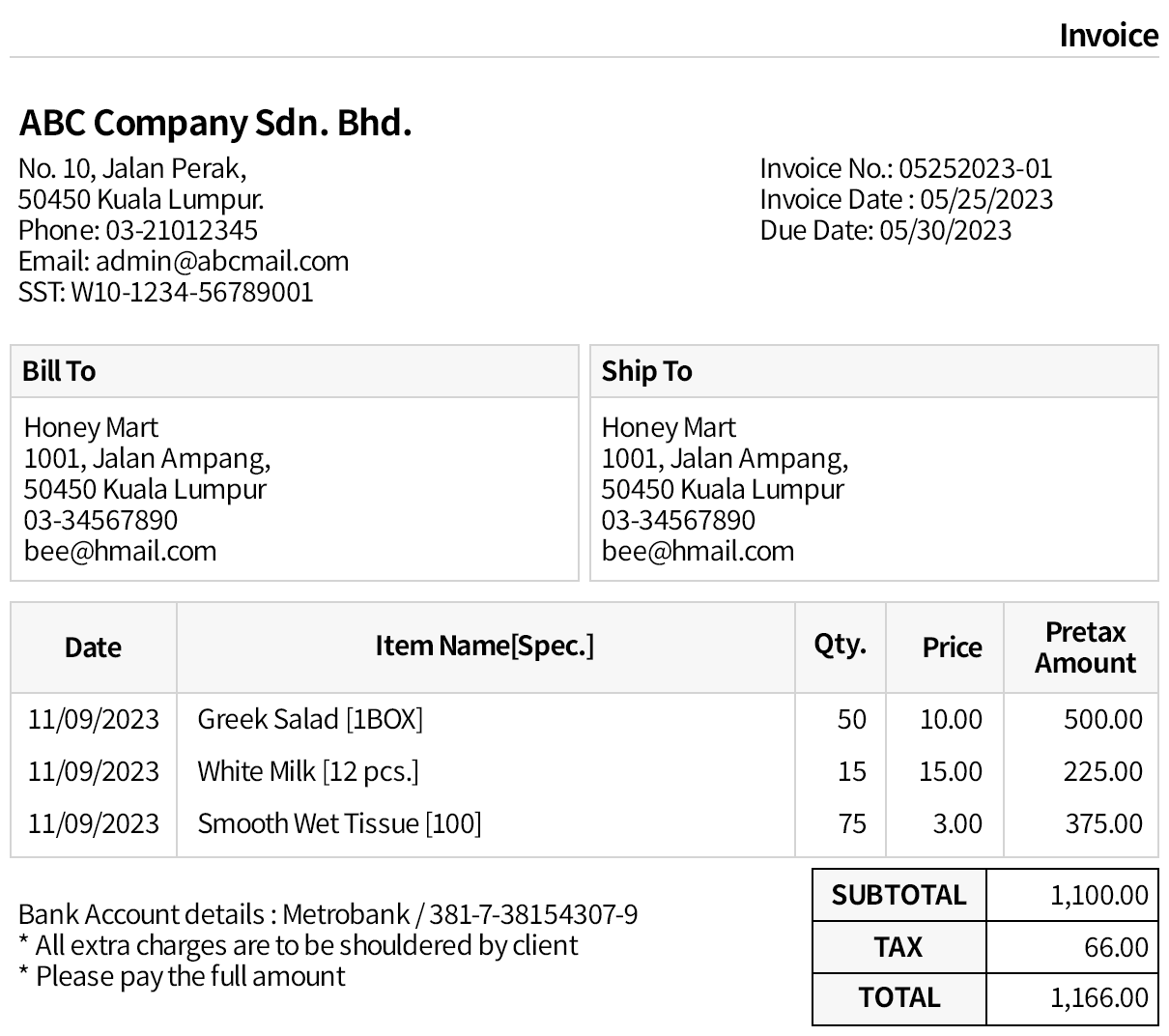This screenshot has height=1036, width=1169.
Task: Click the Due Date 05/30/2023 line
Action: pyautogui.click(x=885, y=230)
